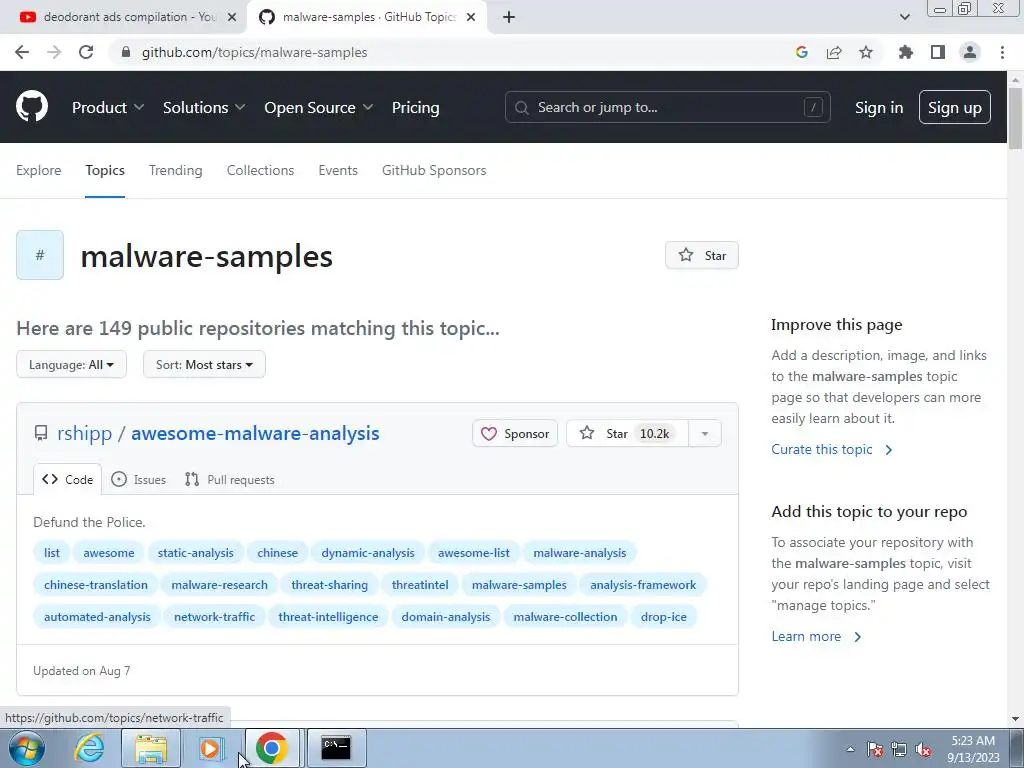Open Windows Media Player taskbar icon
This screenshot has height=768, width=1024.
[211, 748]
